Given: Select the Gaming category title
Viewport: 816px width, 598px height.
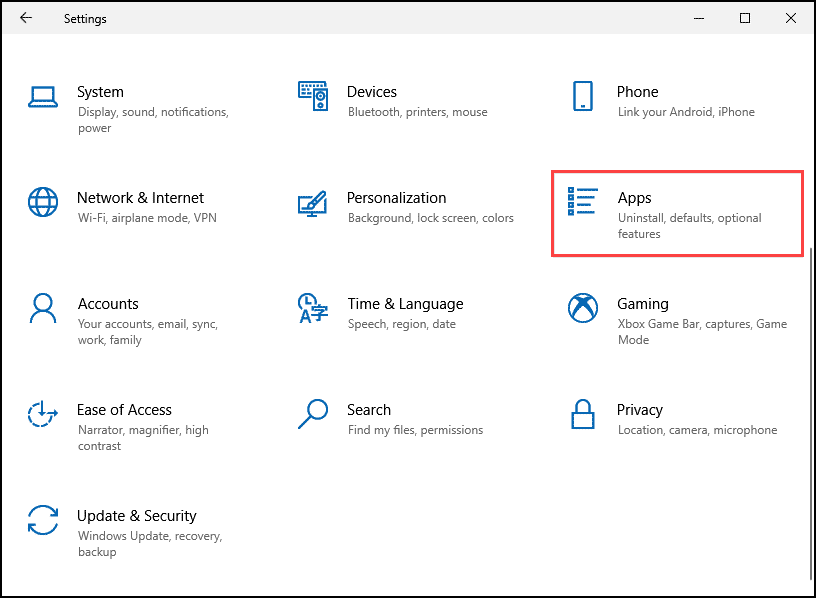Looking at the screenshot, I should (x=643, y=304).
